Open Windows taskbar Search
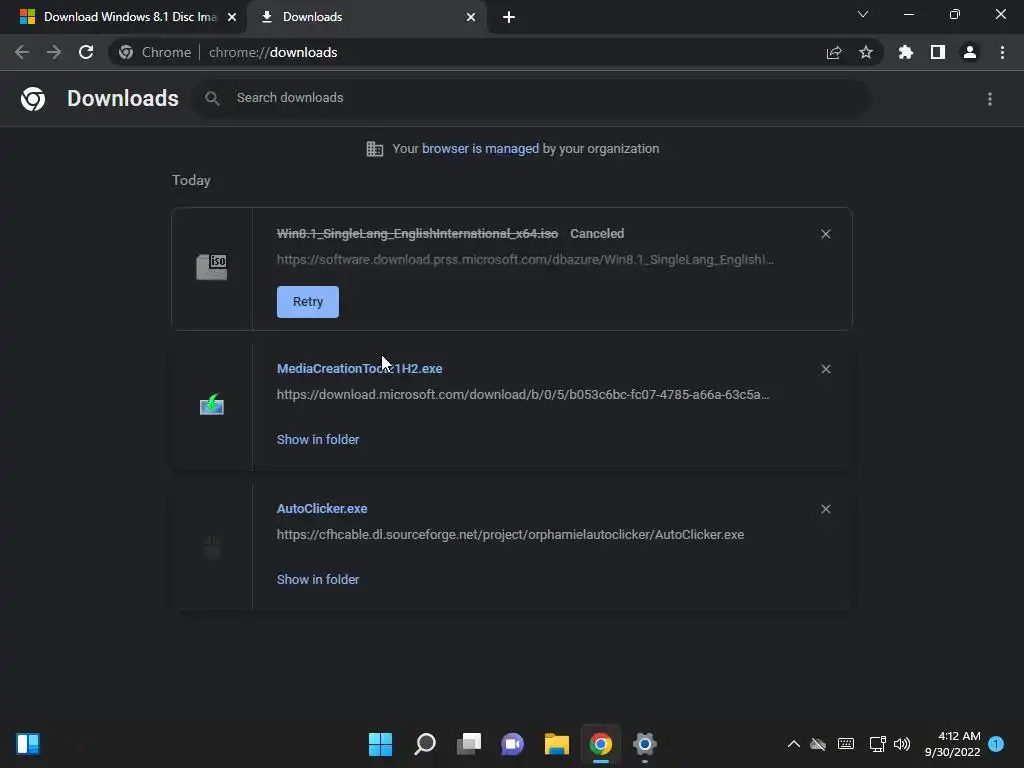The height and width of the screenshot is (768, 1024). 424,744
